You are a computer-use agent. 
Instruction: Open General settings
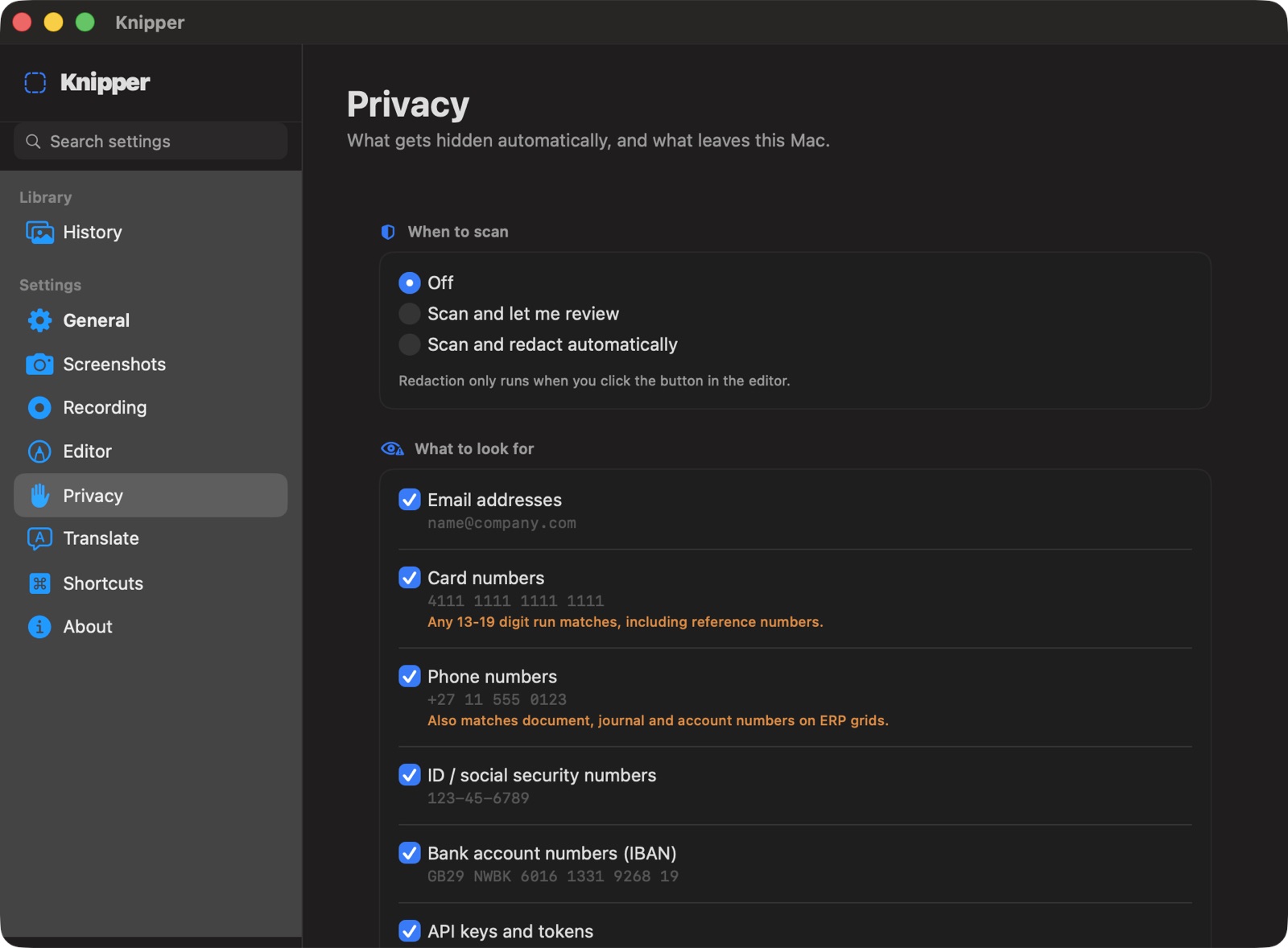coord(151,320)
